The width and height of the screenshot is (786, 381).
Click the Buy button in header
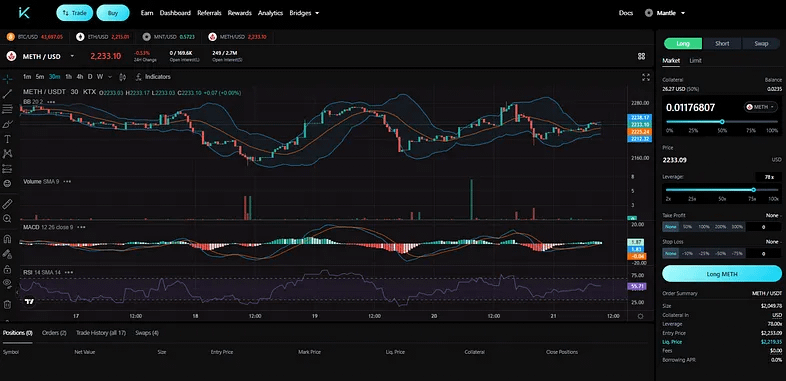click(x=113, y=13)
